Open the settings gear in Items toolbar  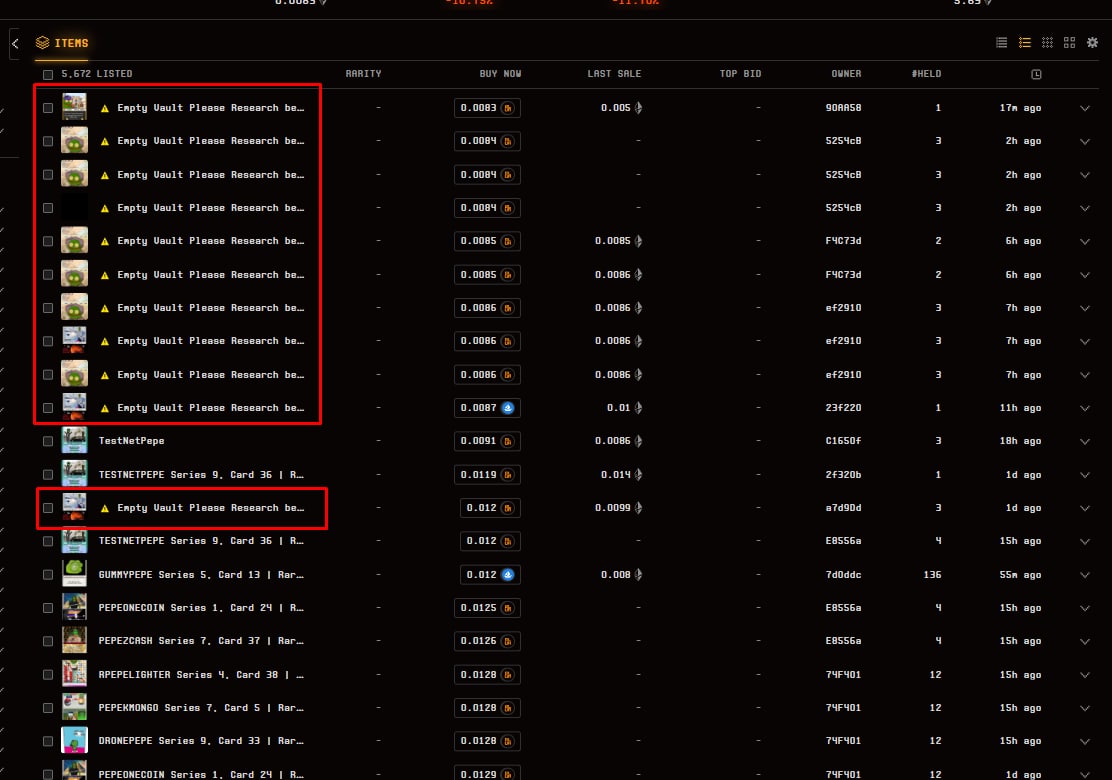pos(1092,43)
